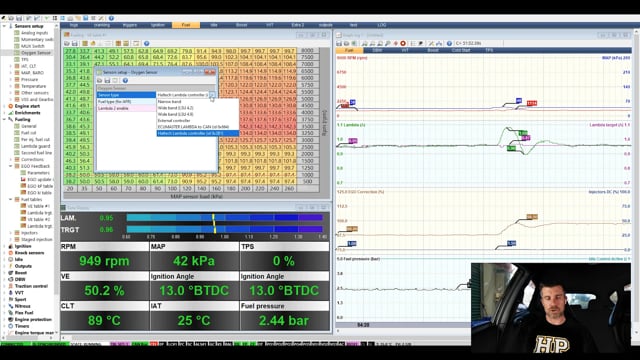
Task: Switch to the Boost tab in top tab bar
Action: [242, 25]
